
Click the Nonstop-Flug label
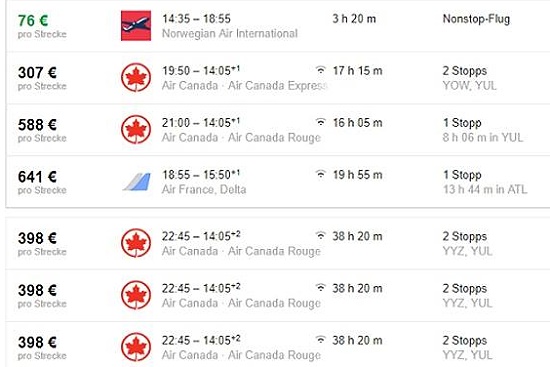(x=476, y=19)
